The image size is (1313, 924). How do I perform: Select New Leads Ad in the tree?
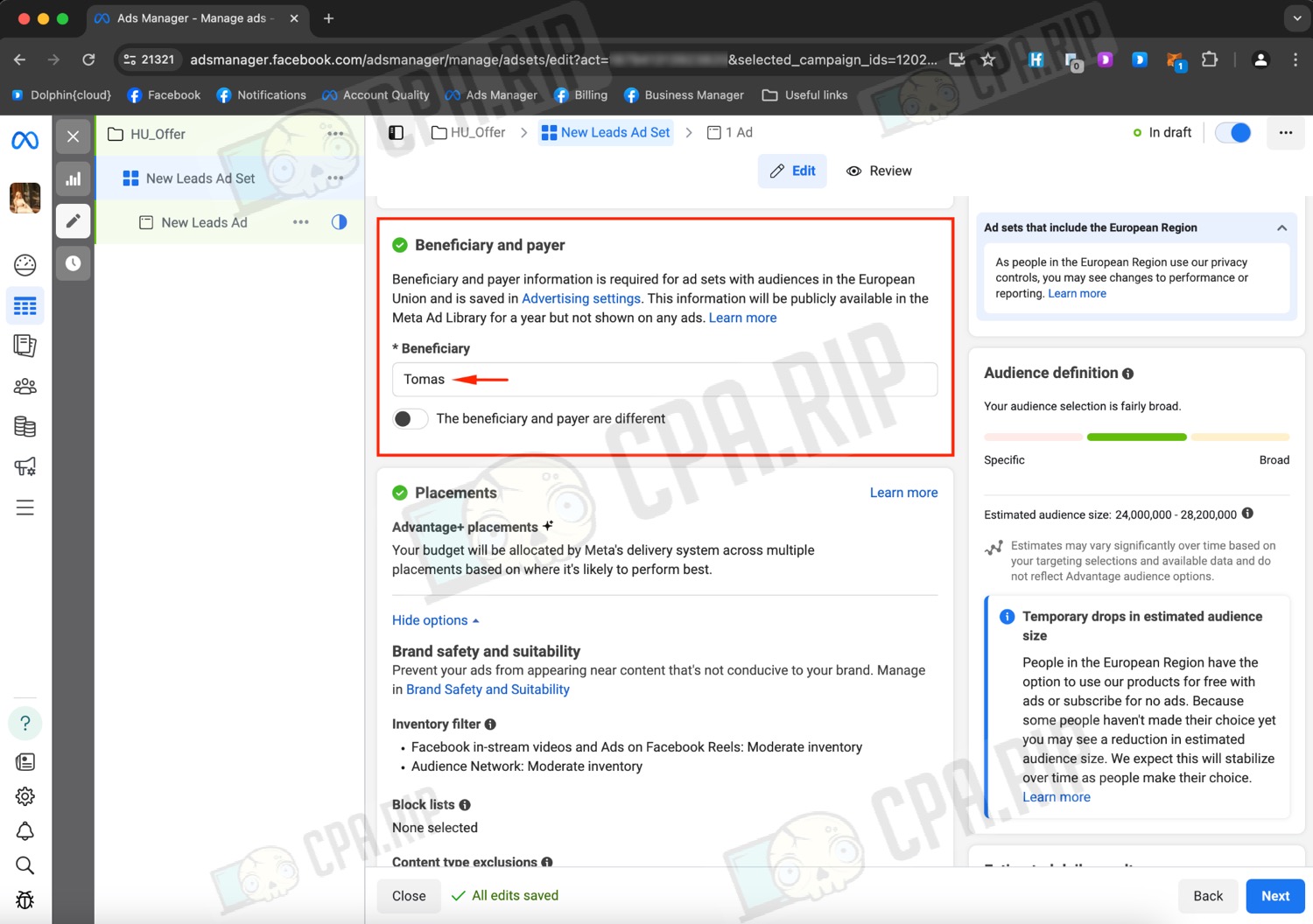(x=204, y=222)
